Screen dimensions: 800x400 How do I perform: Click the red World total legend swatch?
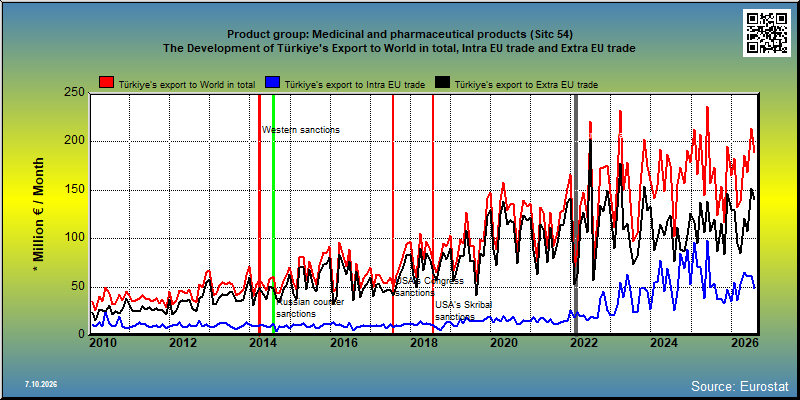point(107,83)
